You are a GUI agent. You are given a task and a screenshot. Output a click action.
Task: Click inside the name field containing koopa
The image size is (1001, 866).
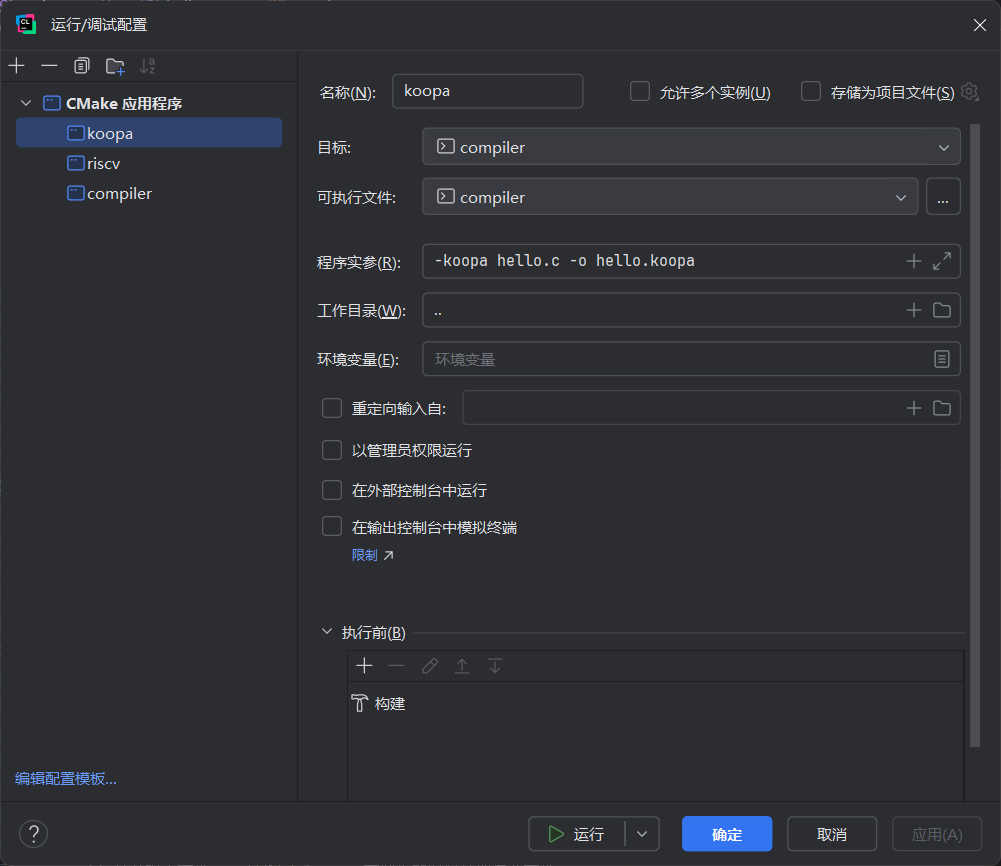coord(487,91)
